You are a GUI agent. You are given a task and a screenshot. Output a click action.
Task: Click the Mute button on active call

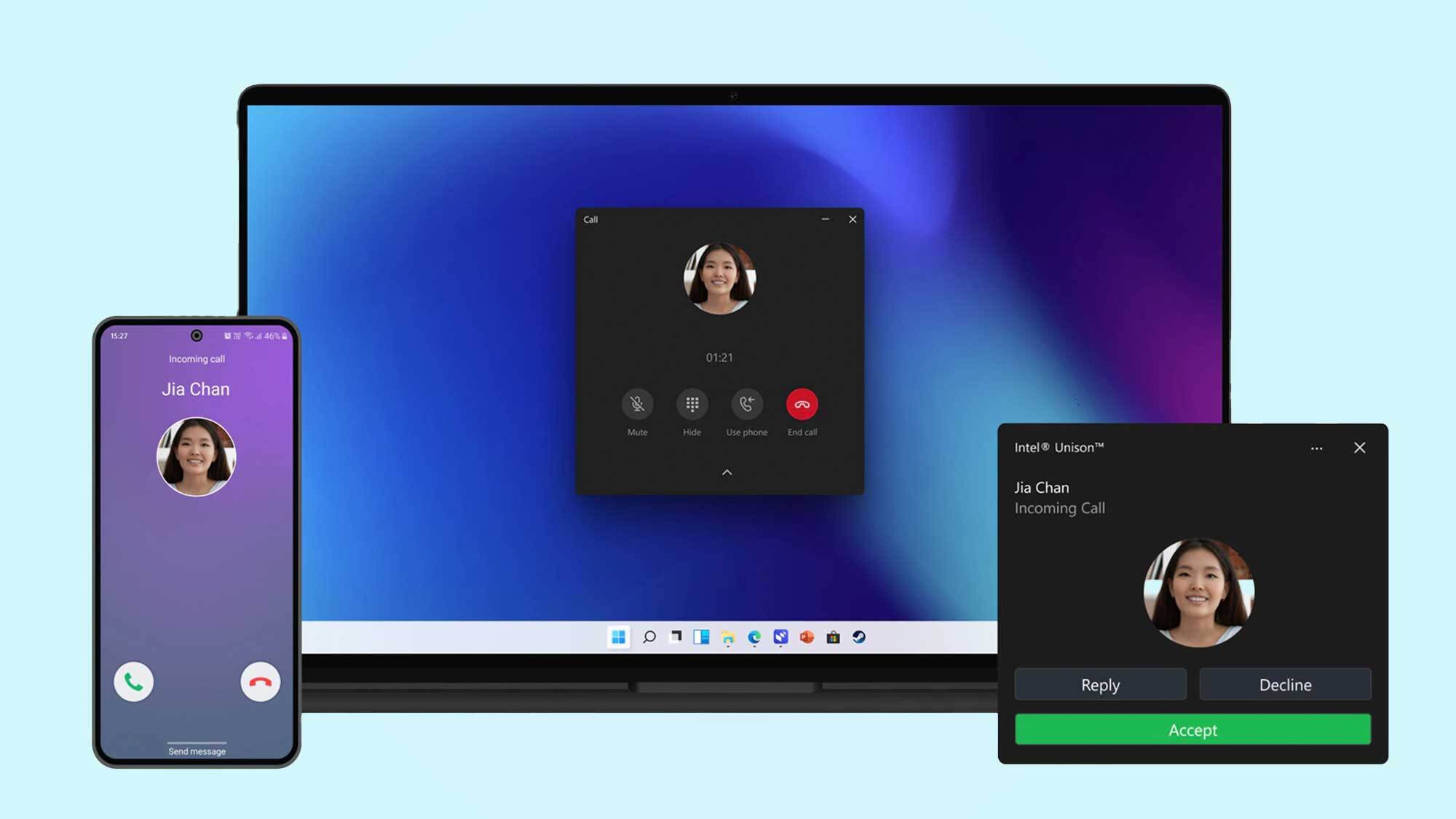637,404
